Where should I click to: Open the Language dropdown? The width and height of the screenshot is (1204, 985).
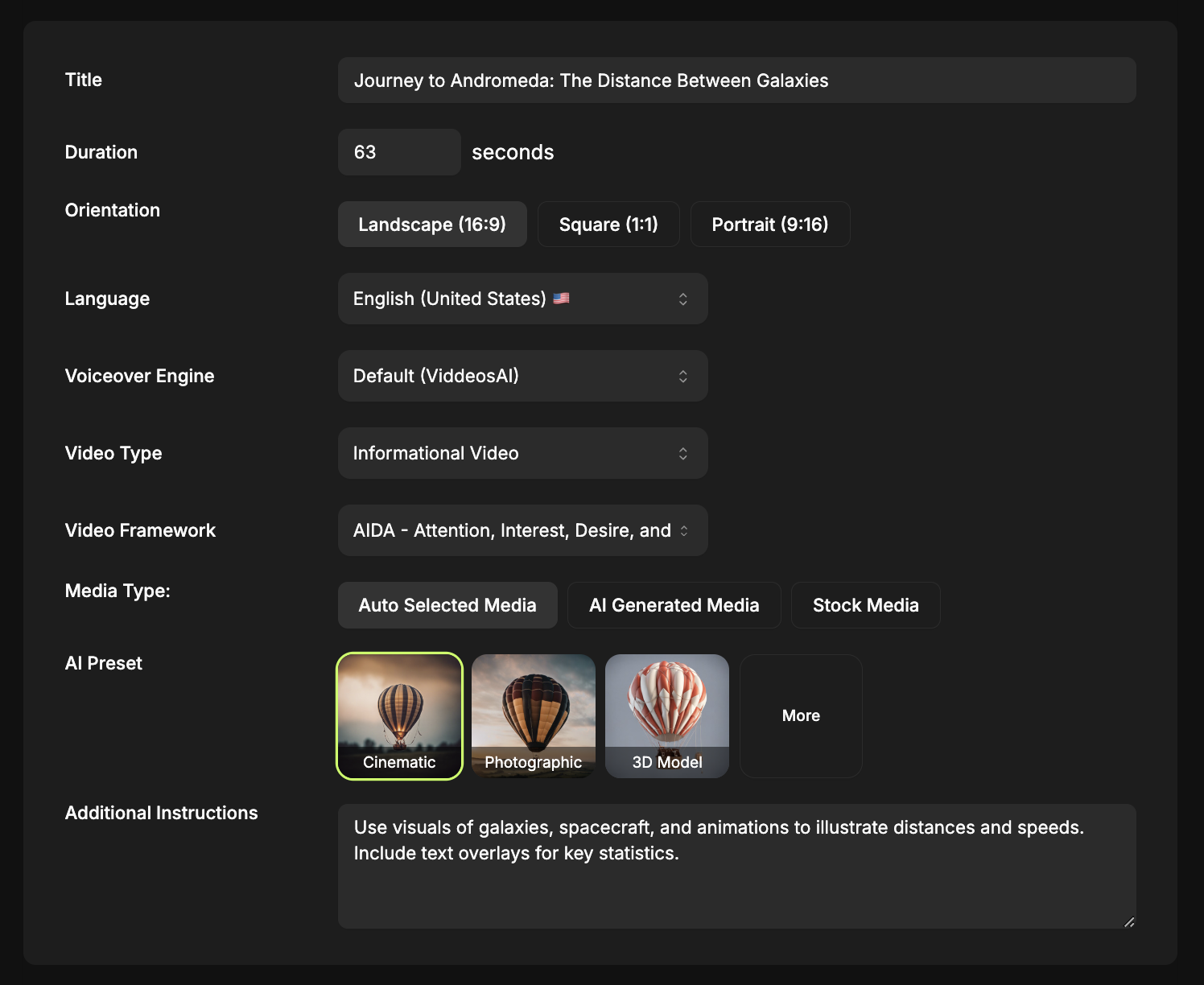pos(523,299)
